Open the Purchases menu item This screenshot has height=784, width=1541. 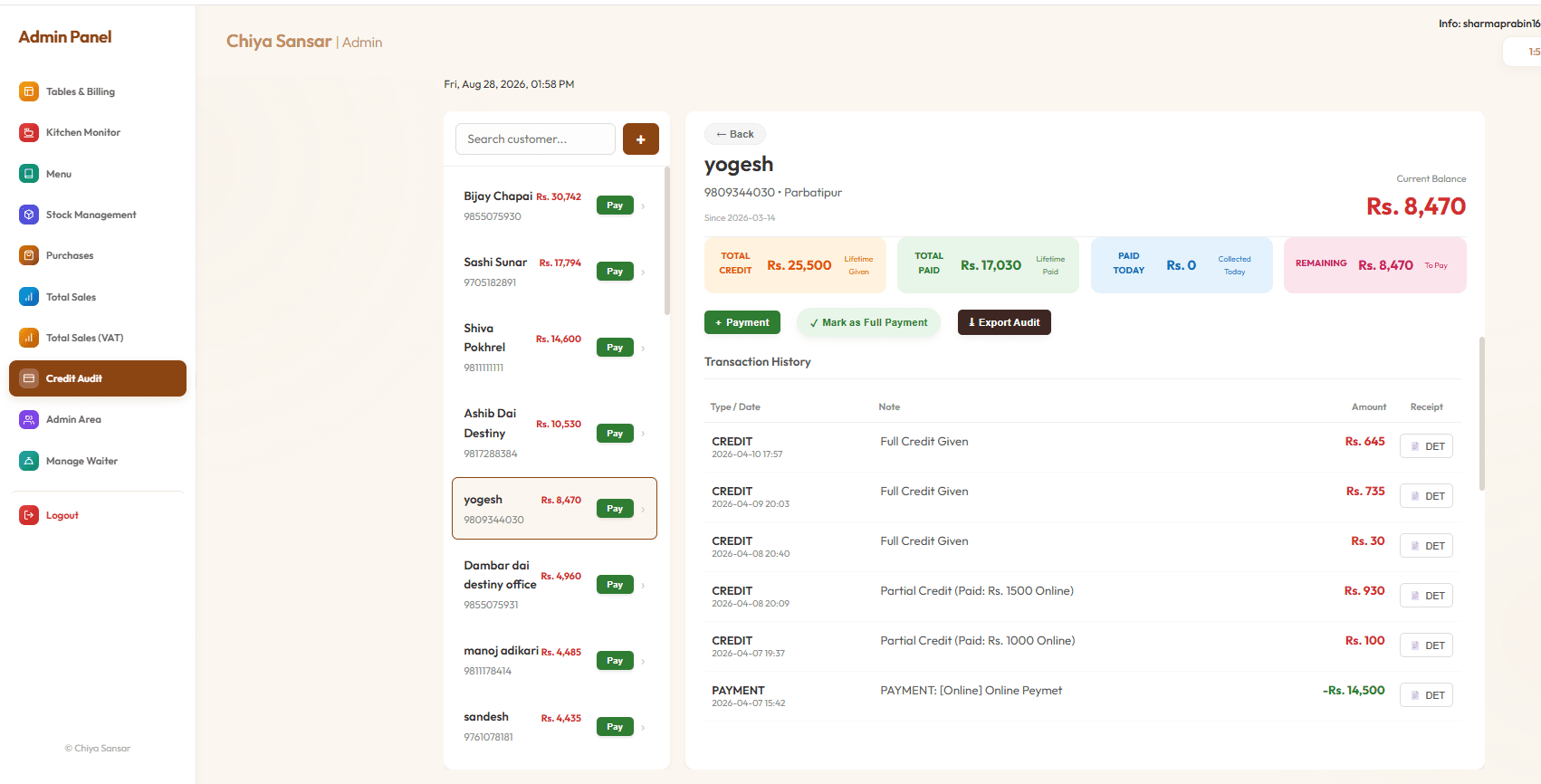(x=98, y=255)
